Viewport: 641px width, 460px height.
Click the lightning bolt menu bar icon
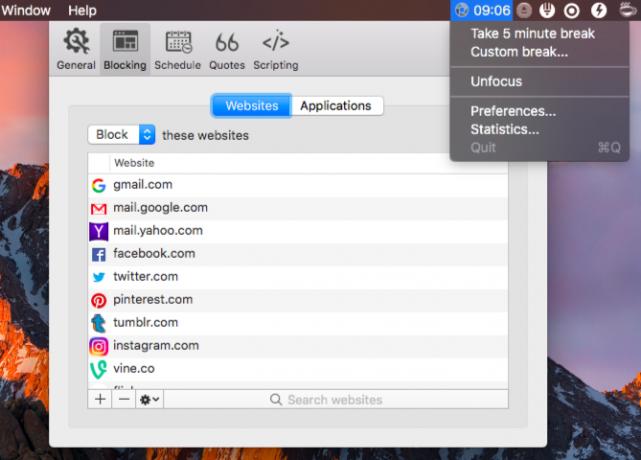click(599, 10)
